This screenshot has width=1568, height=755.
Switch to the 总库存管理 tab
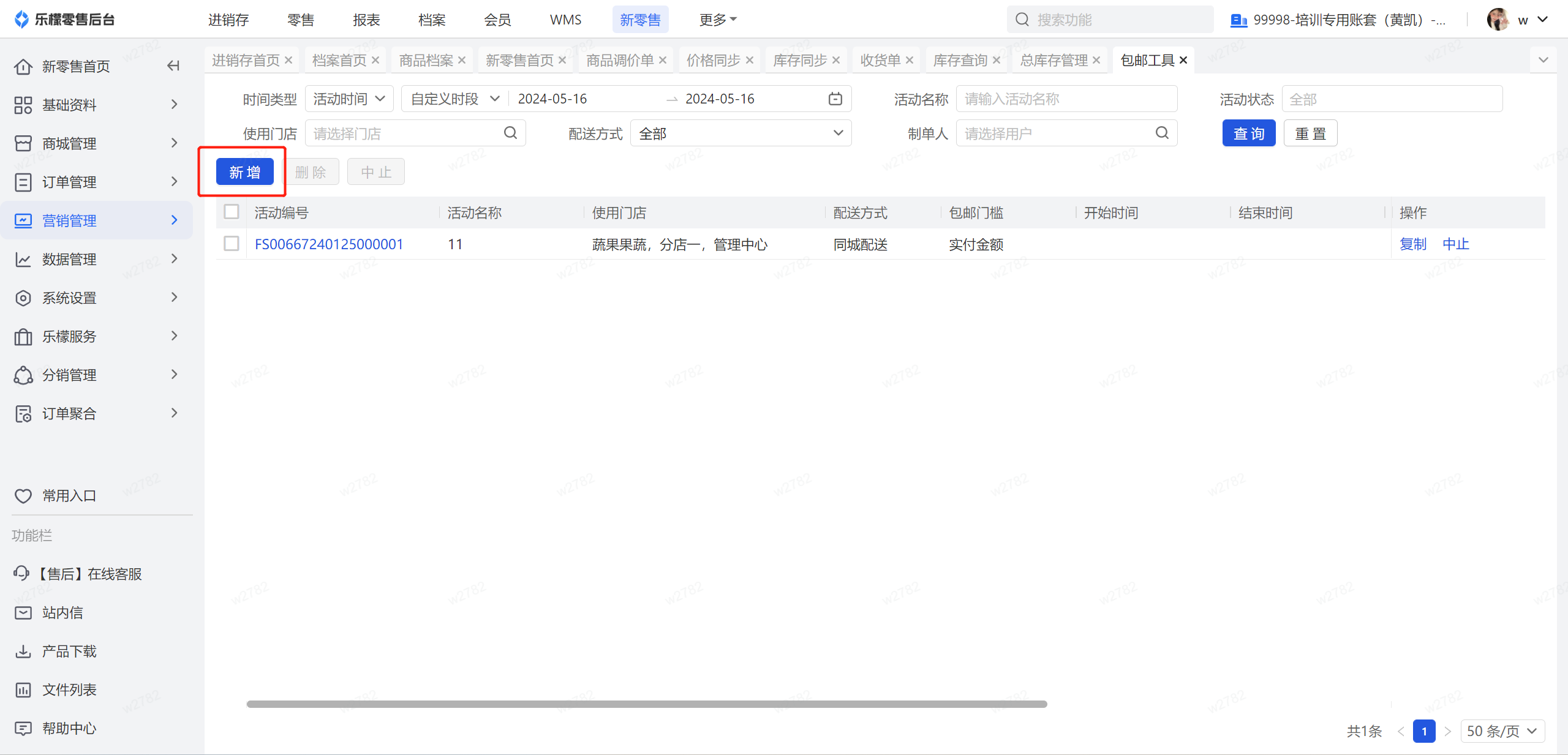tap(1053, 60)
